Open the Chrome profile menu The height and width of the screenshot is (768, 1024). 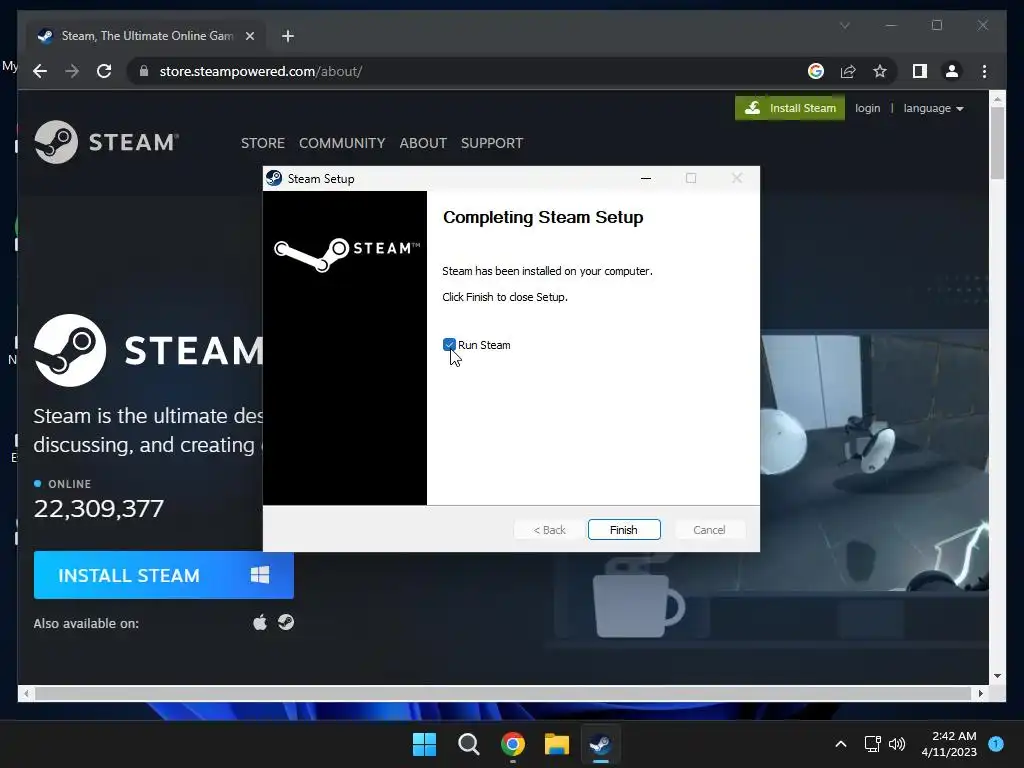coord(952,71)
